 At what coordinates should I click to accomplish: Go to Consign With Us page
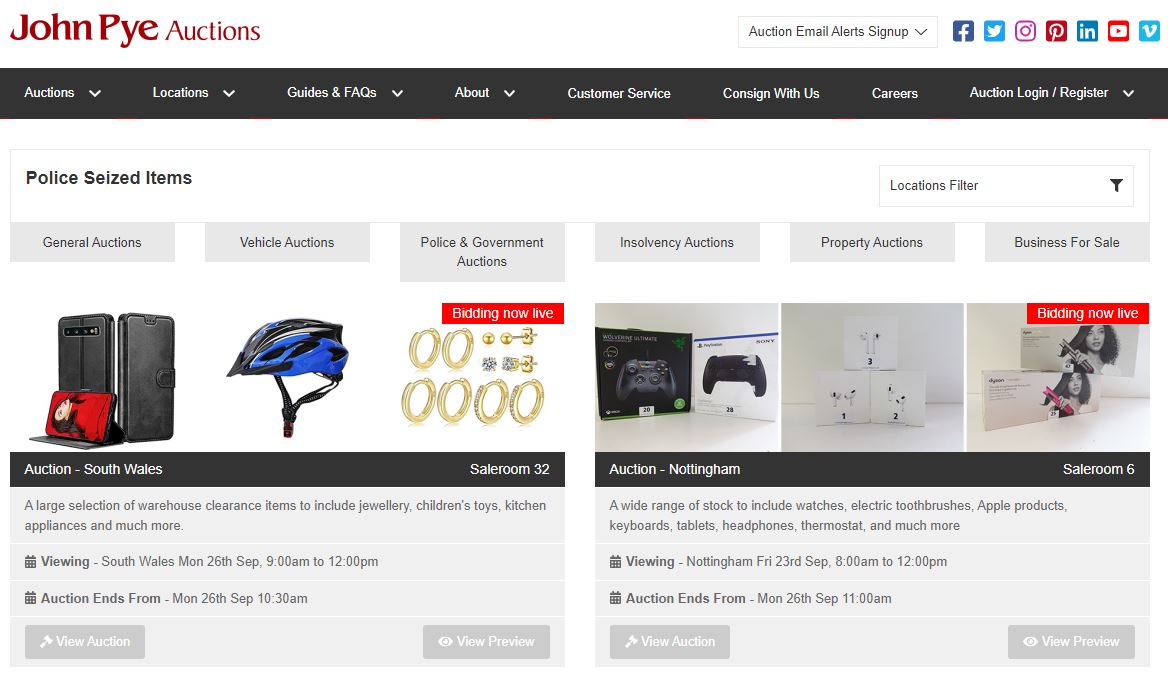[x=771, y=93]
